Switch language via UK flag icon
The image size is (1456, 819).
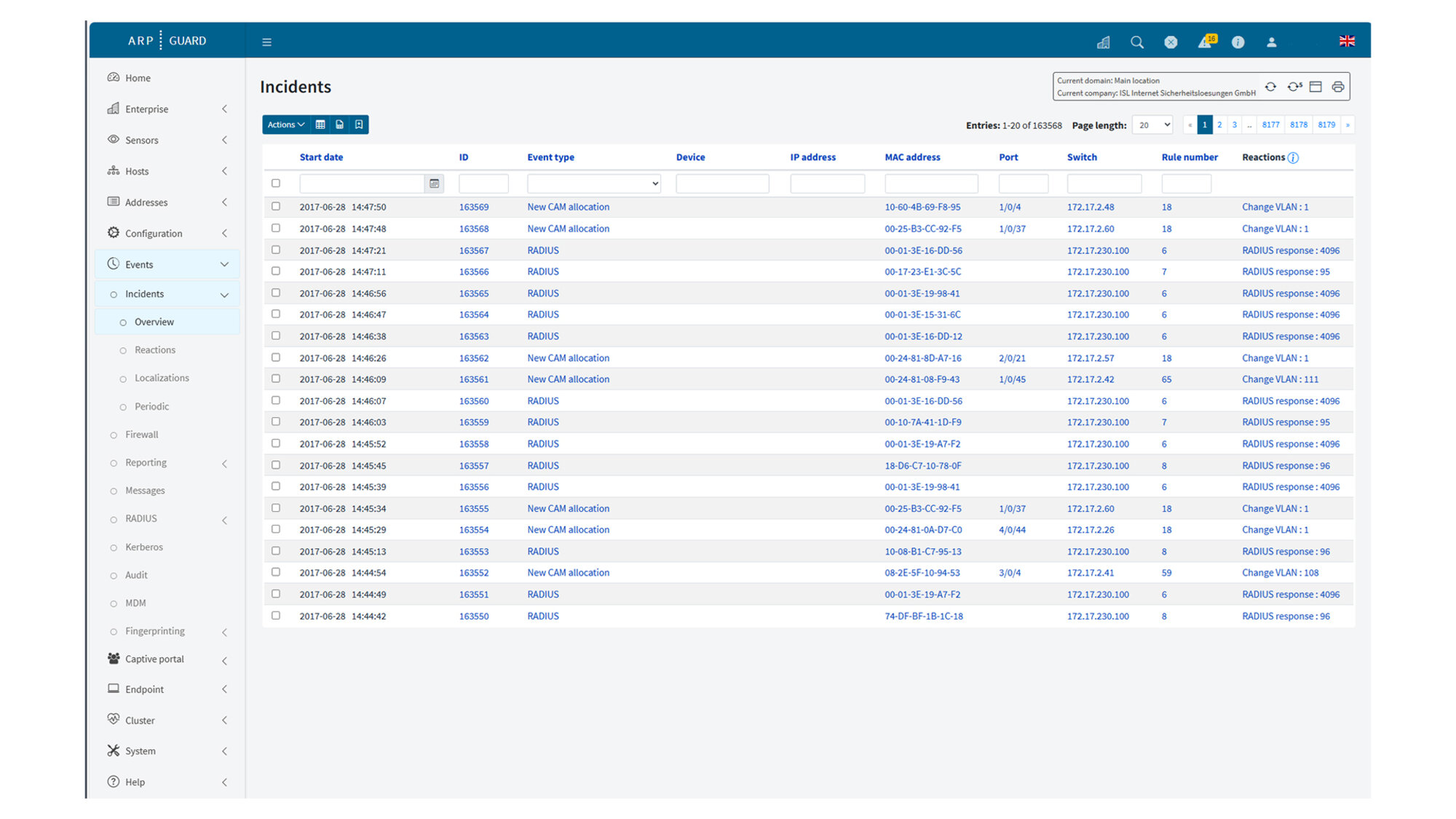tap(1347, 41)
